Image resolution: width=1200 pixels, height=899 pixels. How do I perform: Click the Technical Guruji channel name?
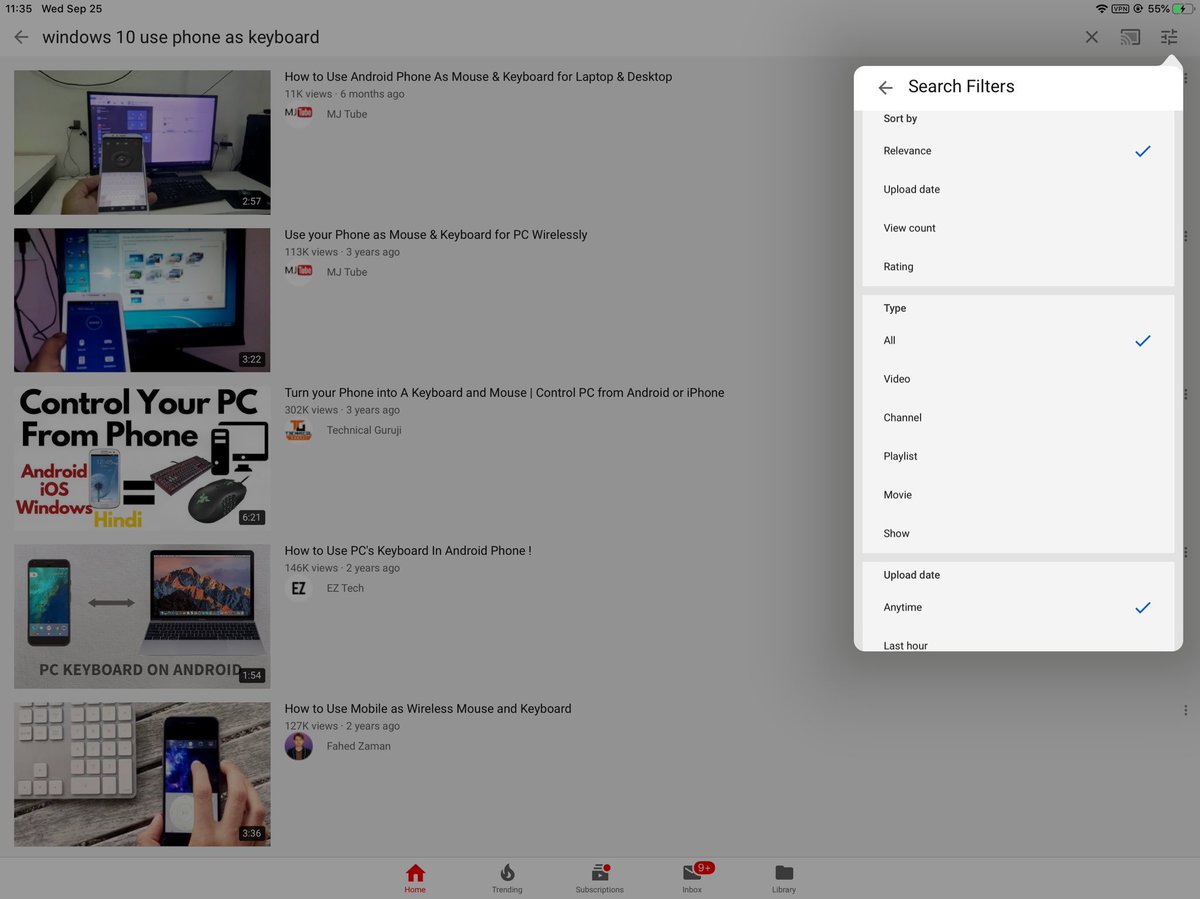click(x=364, y=430)
